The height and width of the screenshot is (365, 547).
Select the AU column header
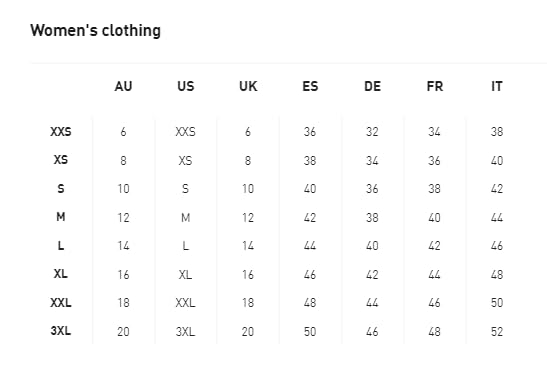(123, 86)
